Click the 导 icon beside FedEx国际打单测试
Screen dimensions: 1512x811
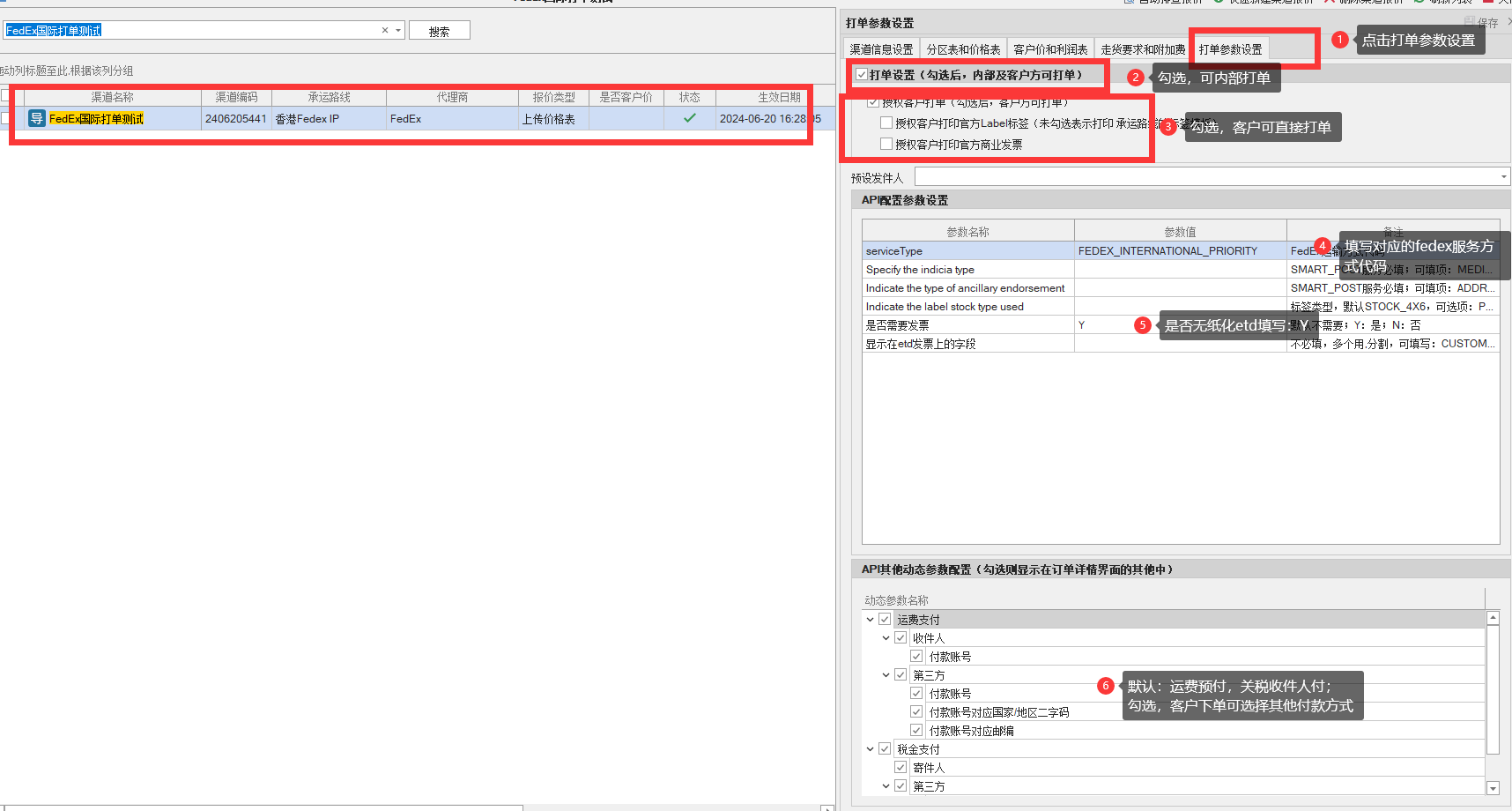coord(36,118)
